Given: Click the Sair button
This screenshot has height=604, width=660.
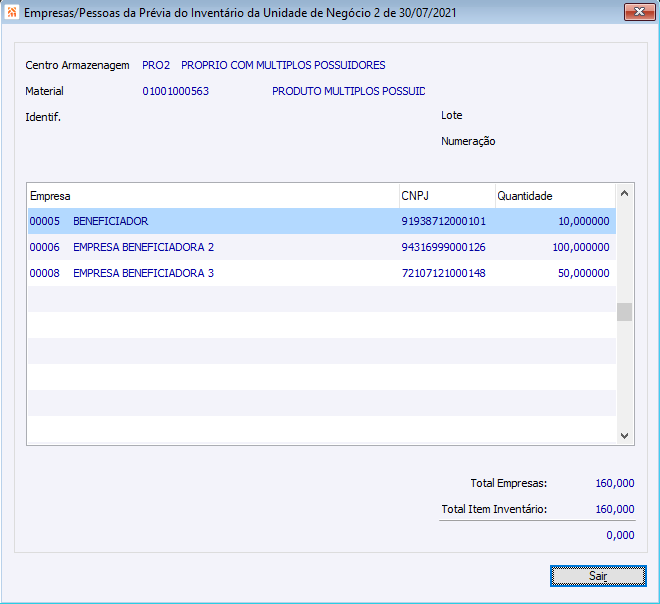Looking at the screenshot, I should tap(598, 576).
